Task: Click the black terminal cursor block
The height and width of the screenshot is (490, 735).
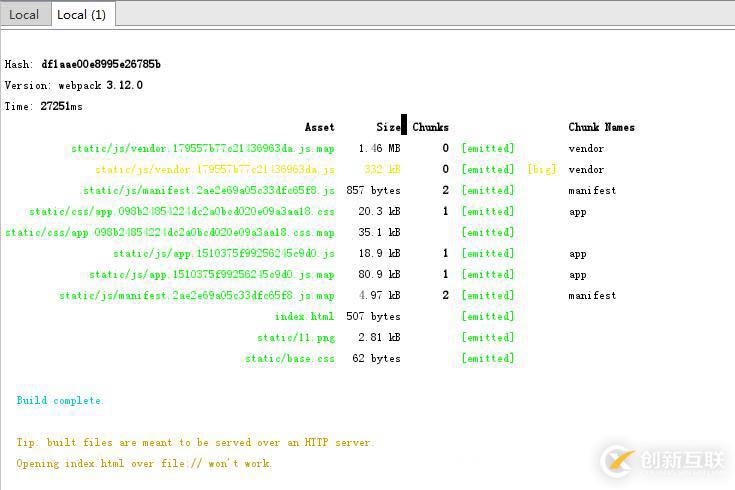Action: click(x=404, y=124)
